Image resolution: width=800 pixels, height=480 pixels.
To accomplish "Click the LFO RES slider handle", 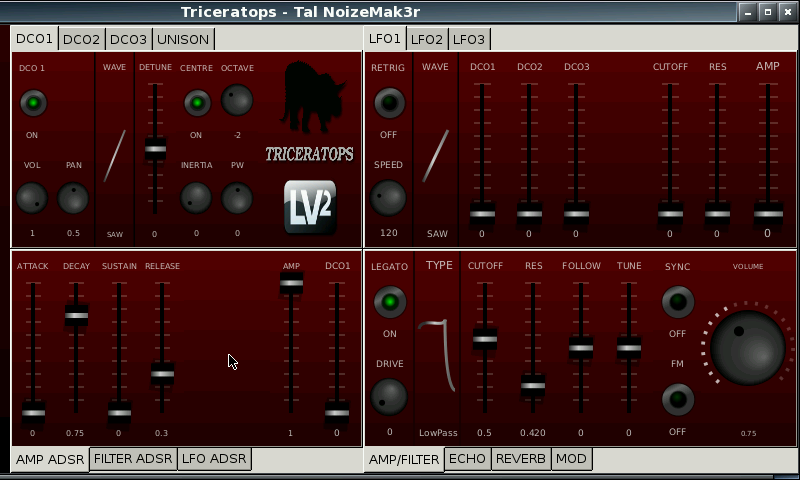I will click(717, 213).
